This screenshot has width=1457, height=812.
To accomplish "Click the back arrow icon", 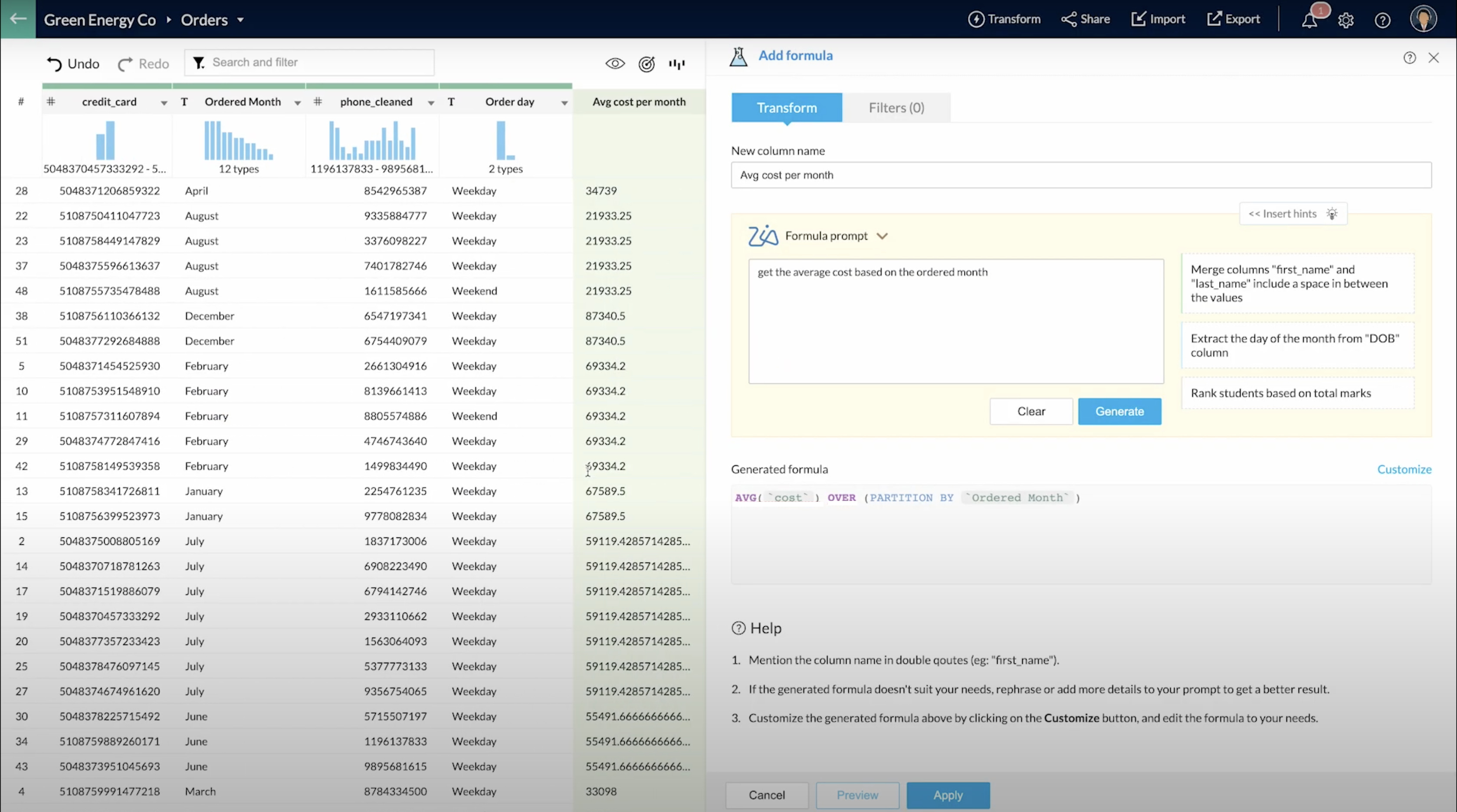I will pyautogui.click(x=18, y=19).
